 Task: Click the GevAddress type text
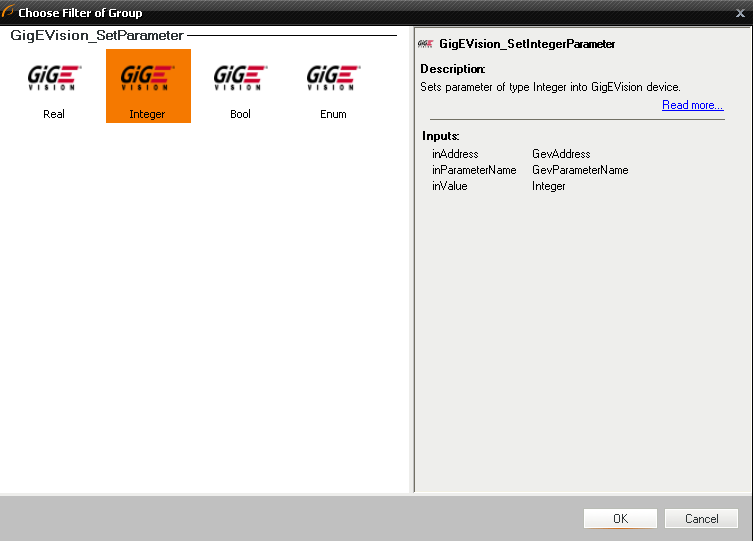coord(561,154)
